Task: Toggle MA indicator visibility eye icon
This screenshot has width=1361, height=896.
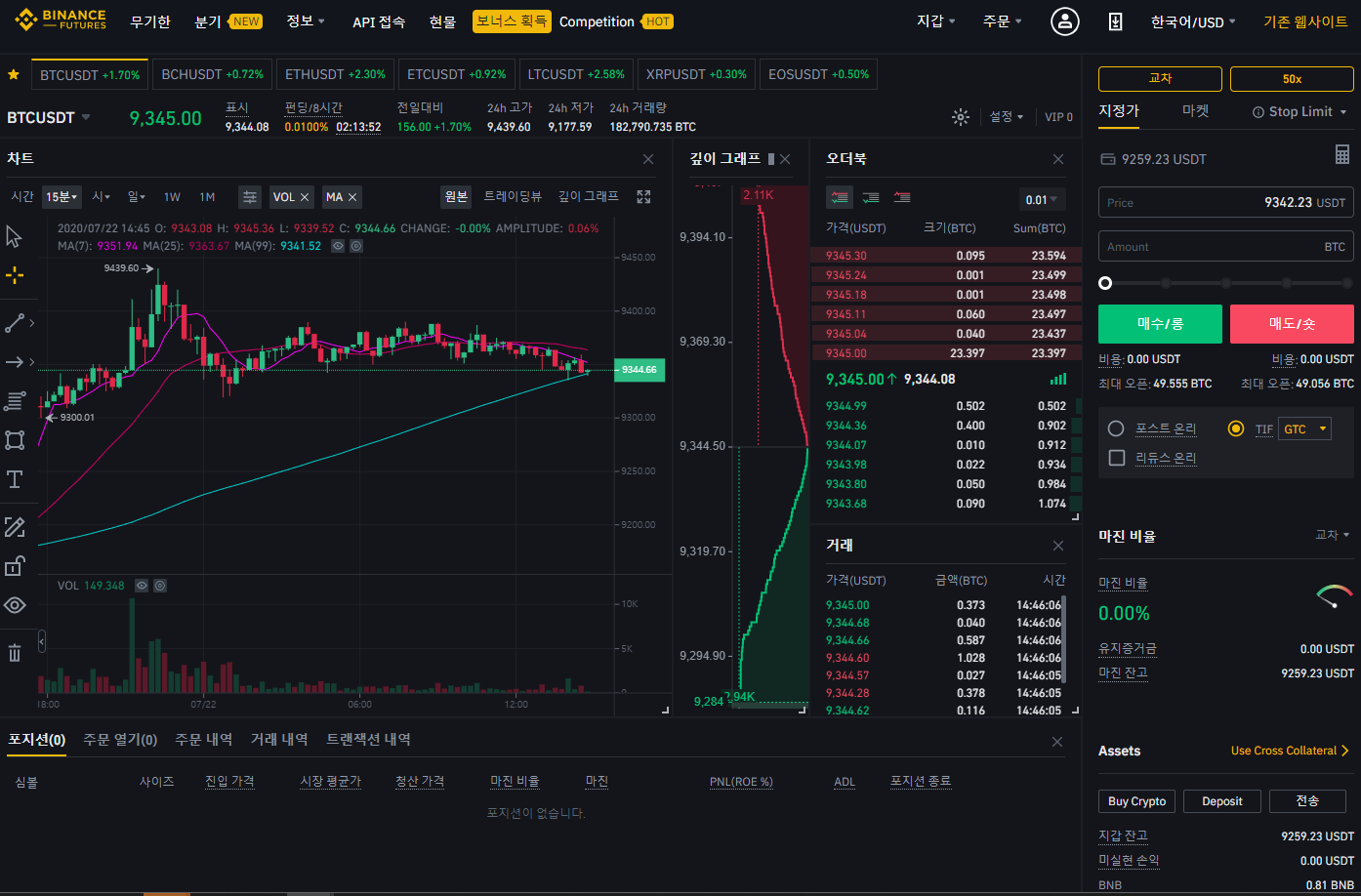Action: coord(338,246)
